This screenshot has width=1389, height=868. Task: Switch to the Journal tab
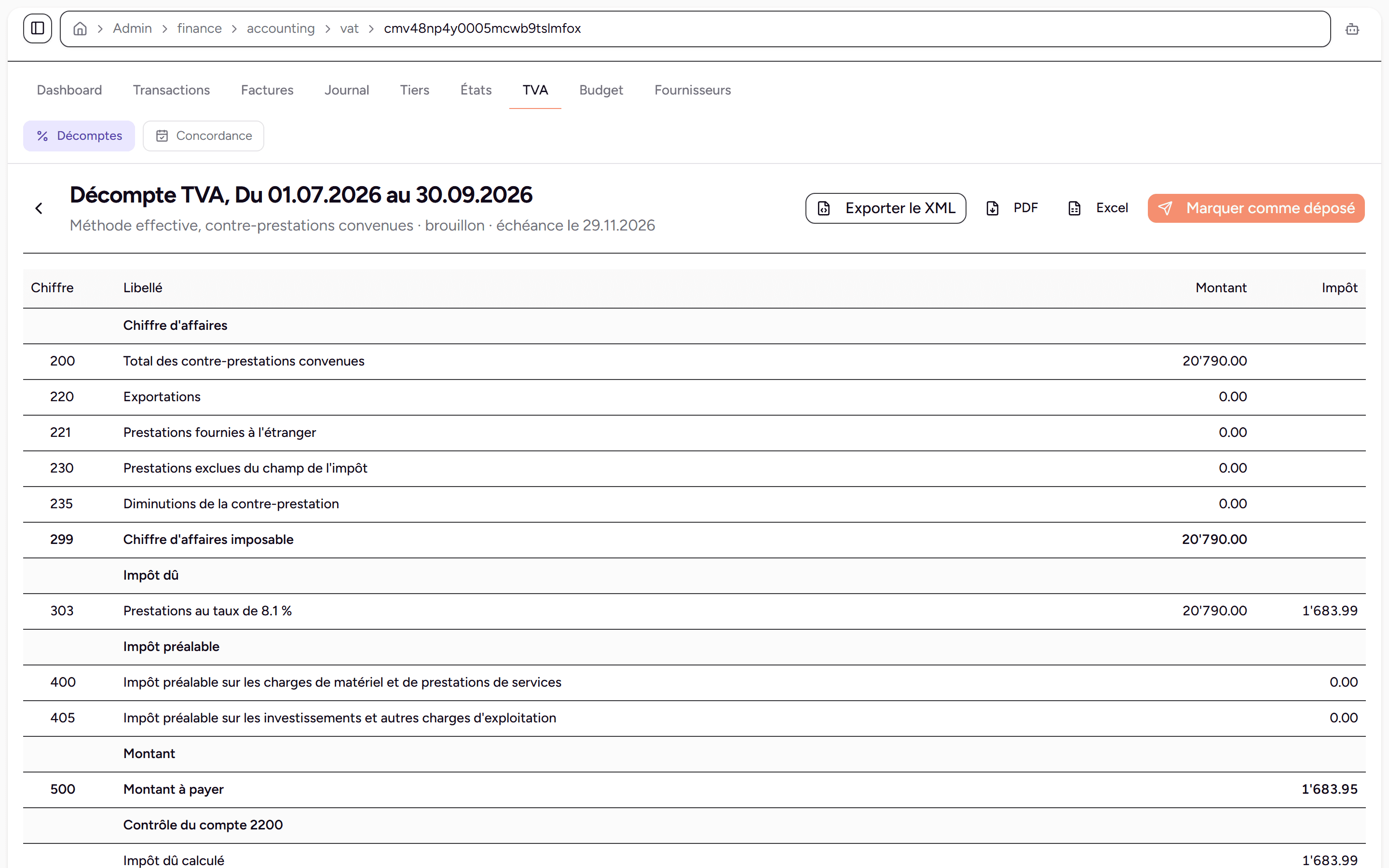347,90
